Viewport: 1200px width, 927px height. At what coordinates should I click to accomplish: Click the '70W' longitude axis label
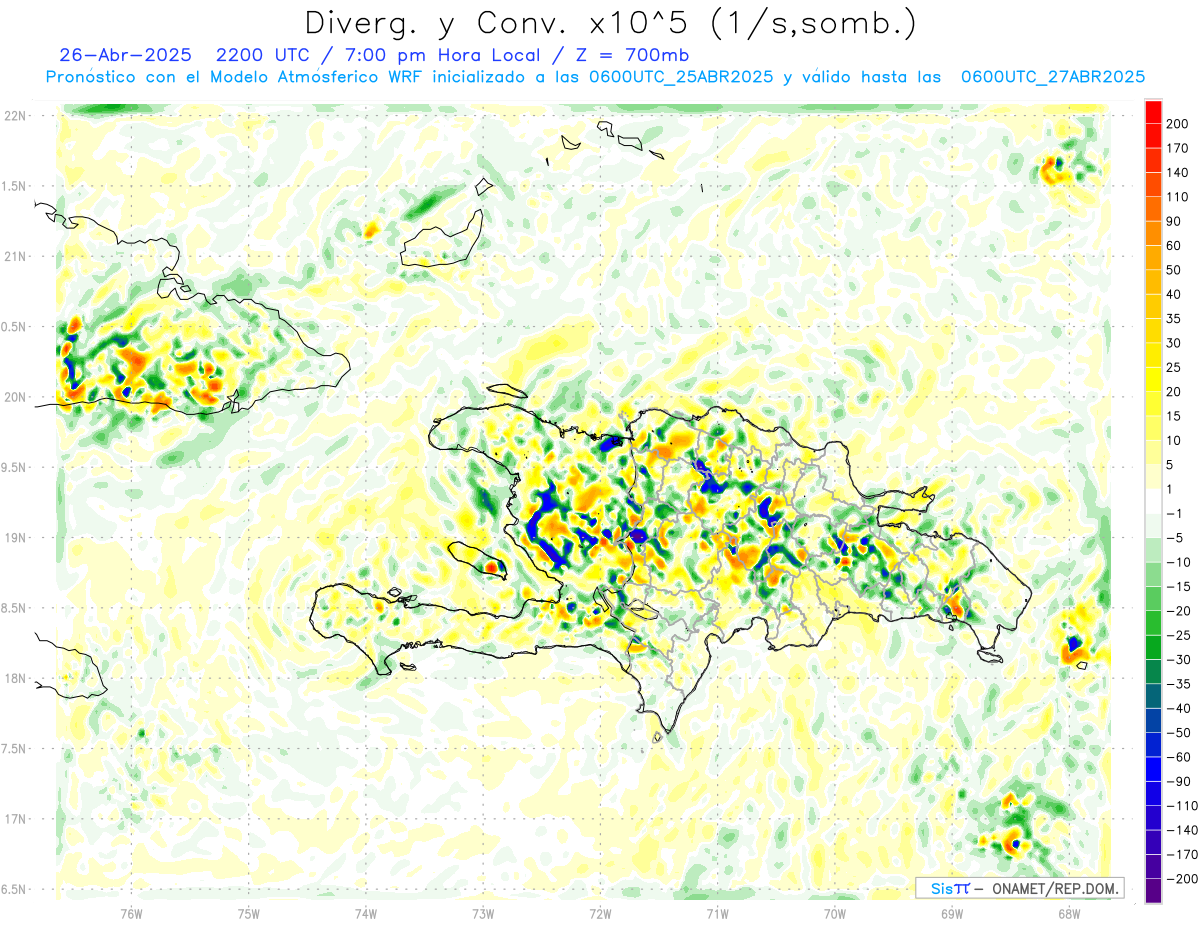(835, 913)
